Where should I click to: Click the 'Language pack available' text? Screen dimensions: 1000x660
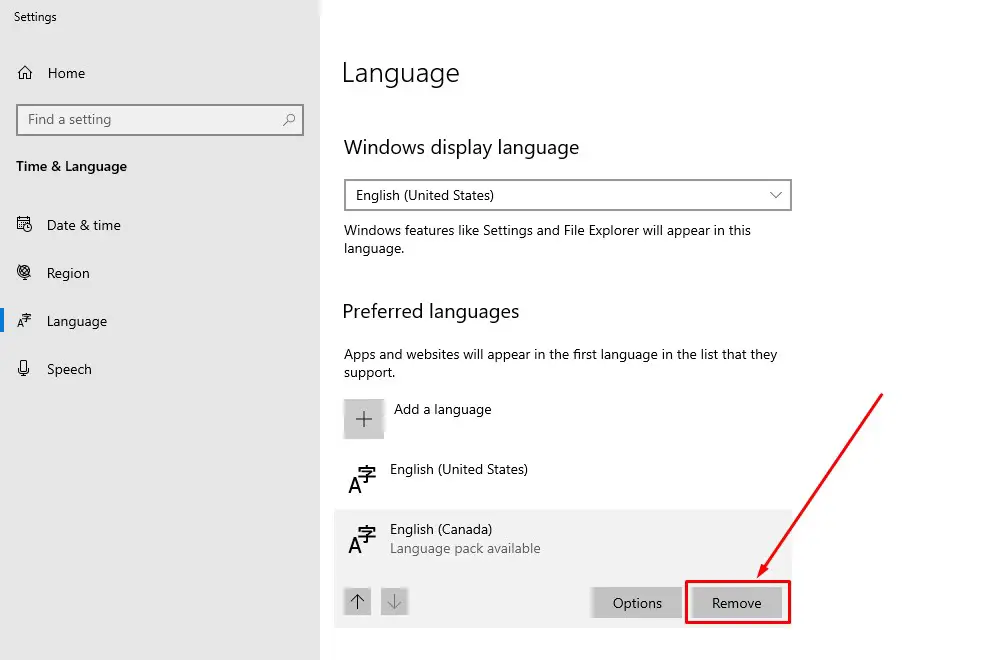(x=465, y=548)
